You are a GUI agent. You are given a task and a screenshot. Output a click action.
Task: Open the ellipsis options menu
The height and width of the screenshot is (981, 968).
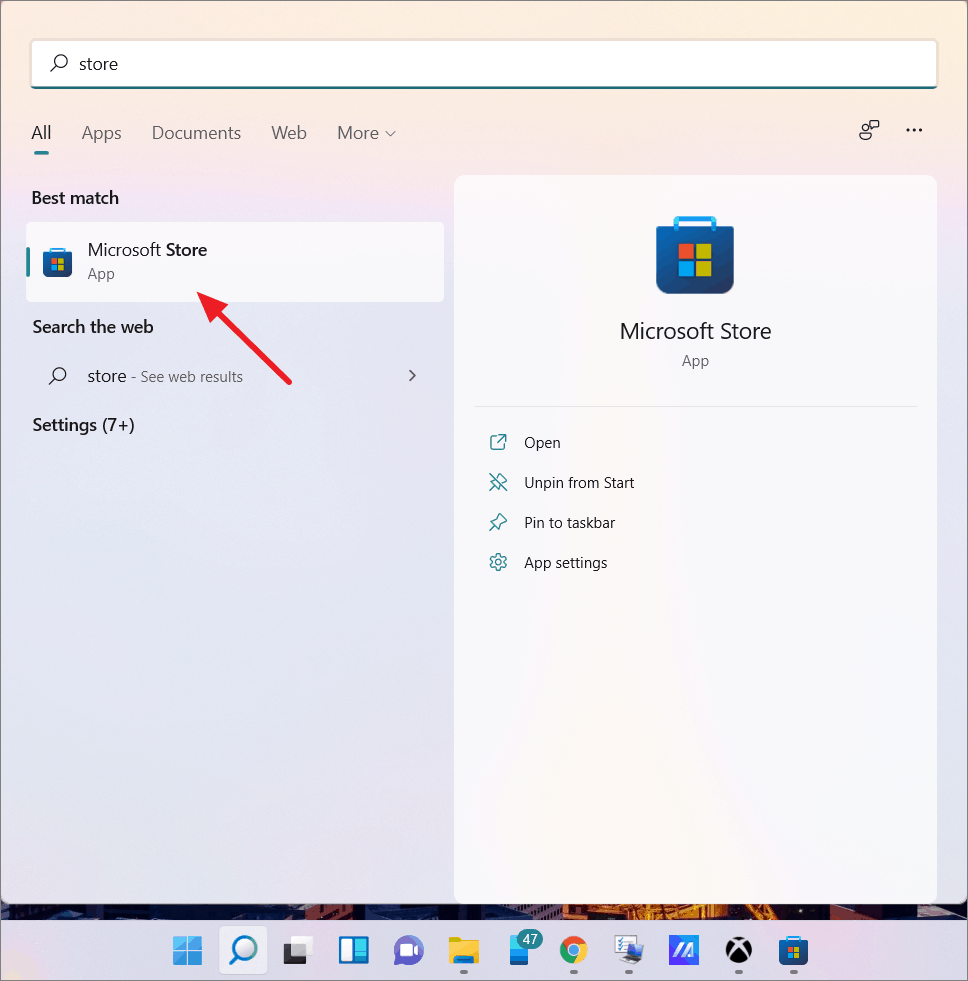tap(913, 130)
